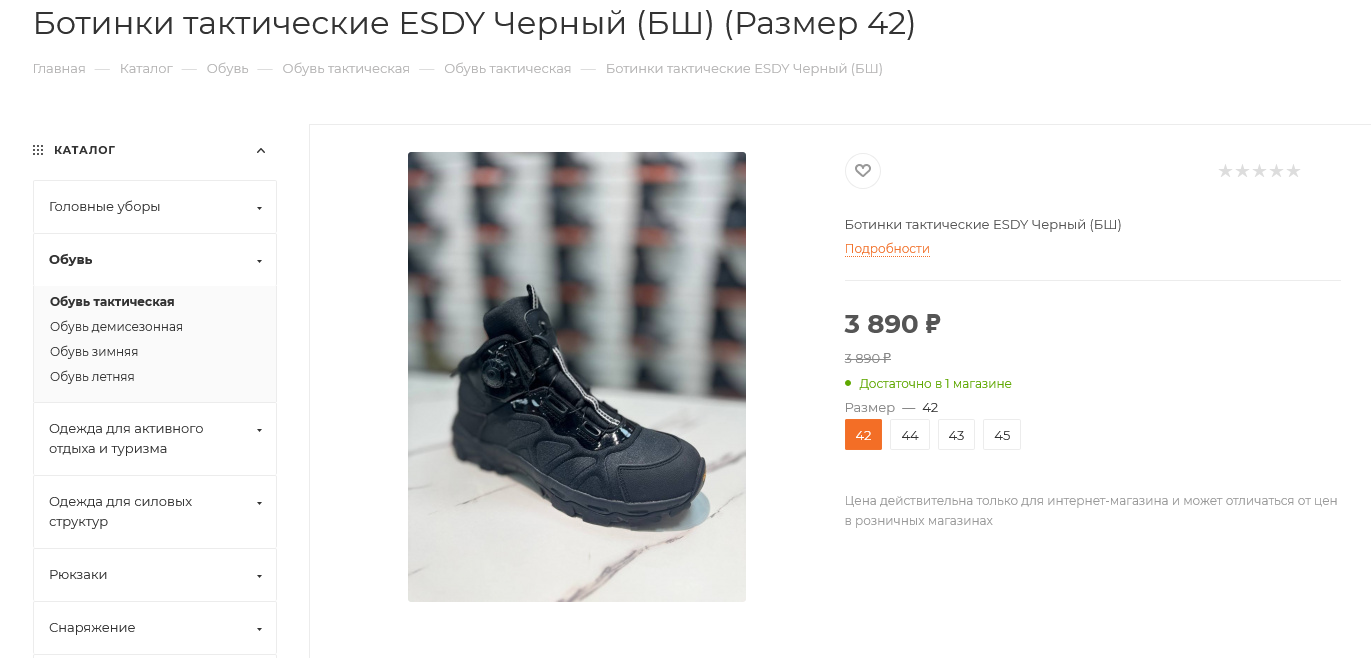Open the tactical boot product photo

coord(577,377)
